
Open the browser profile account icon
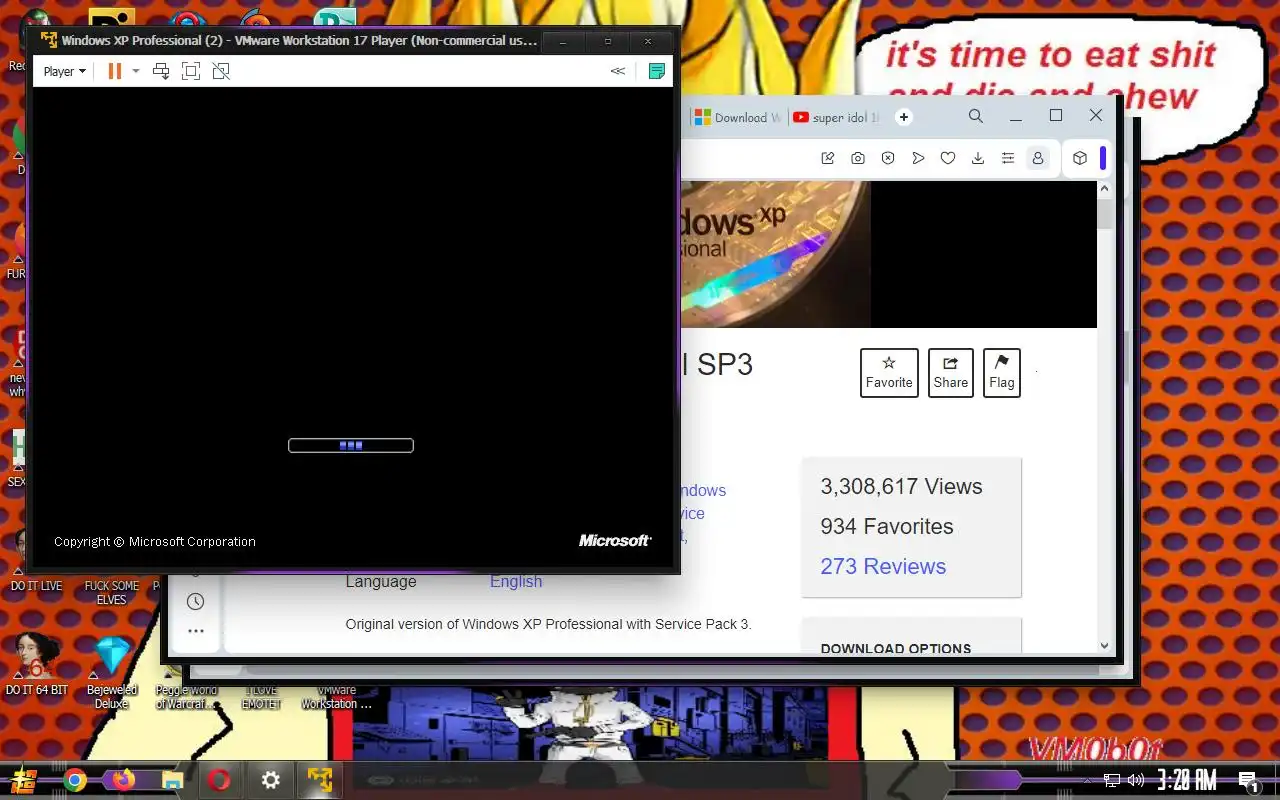tap(1038, 158)
